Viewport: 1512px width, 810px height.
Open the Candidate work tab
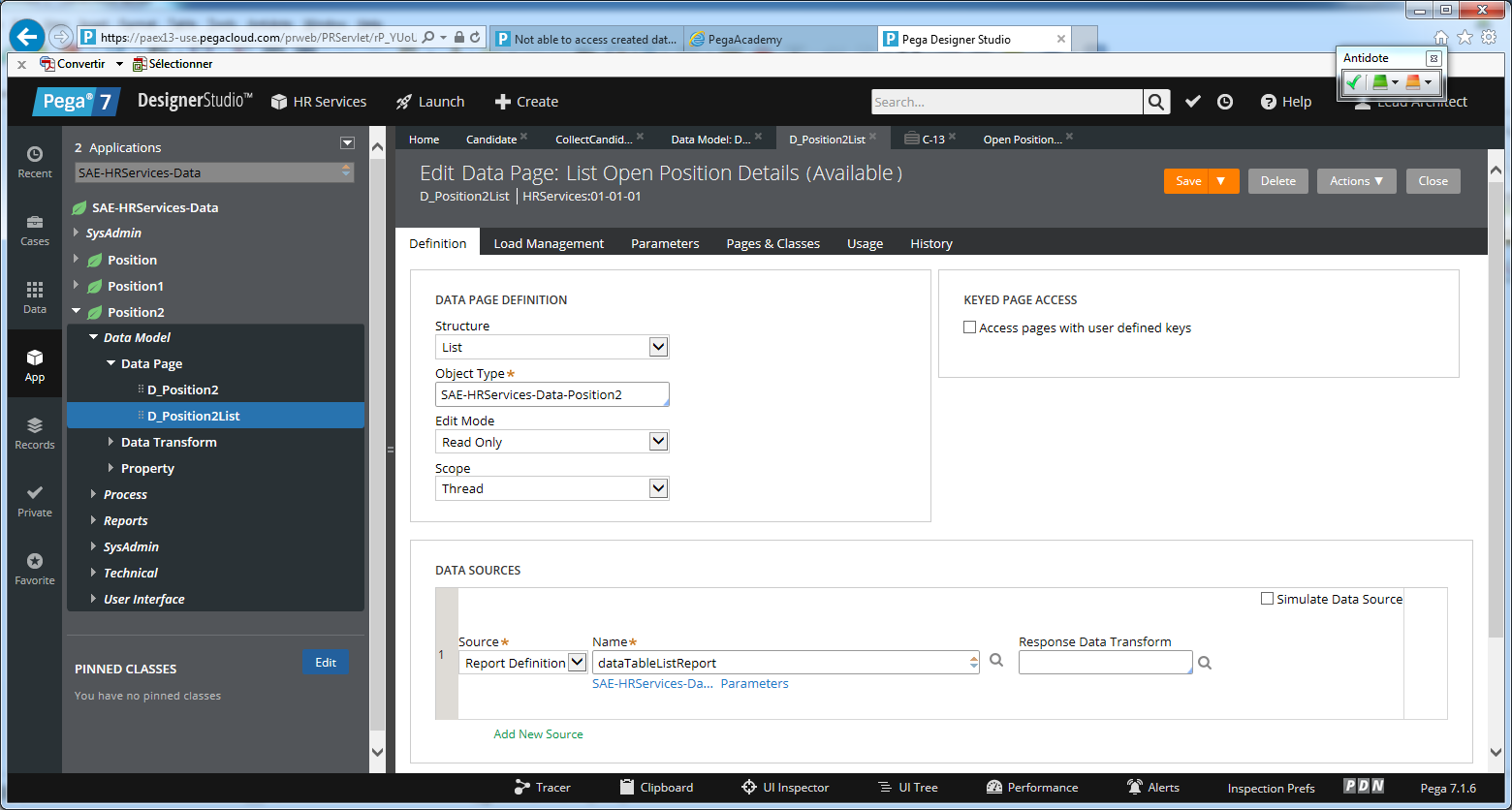coord(491,140)
